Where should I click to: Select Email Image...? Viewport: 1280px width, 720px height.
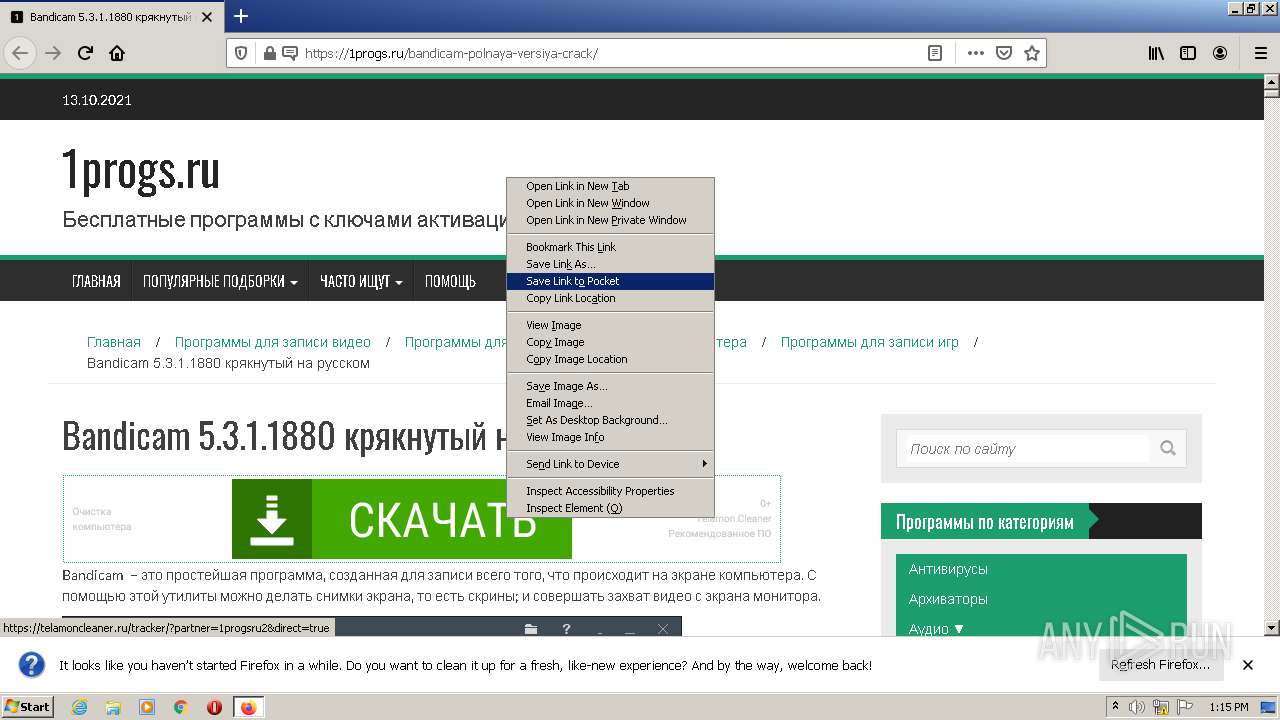[610, 403]
